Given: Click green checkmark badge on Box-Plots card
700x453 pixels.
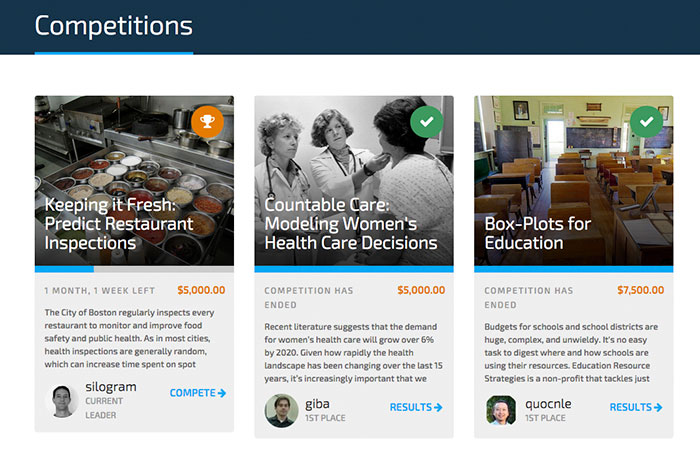Looking at the screenshot, I should (x=647, y=121).
